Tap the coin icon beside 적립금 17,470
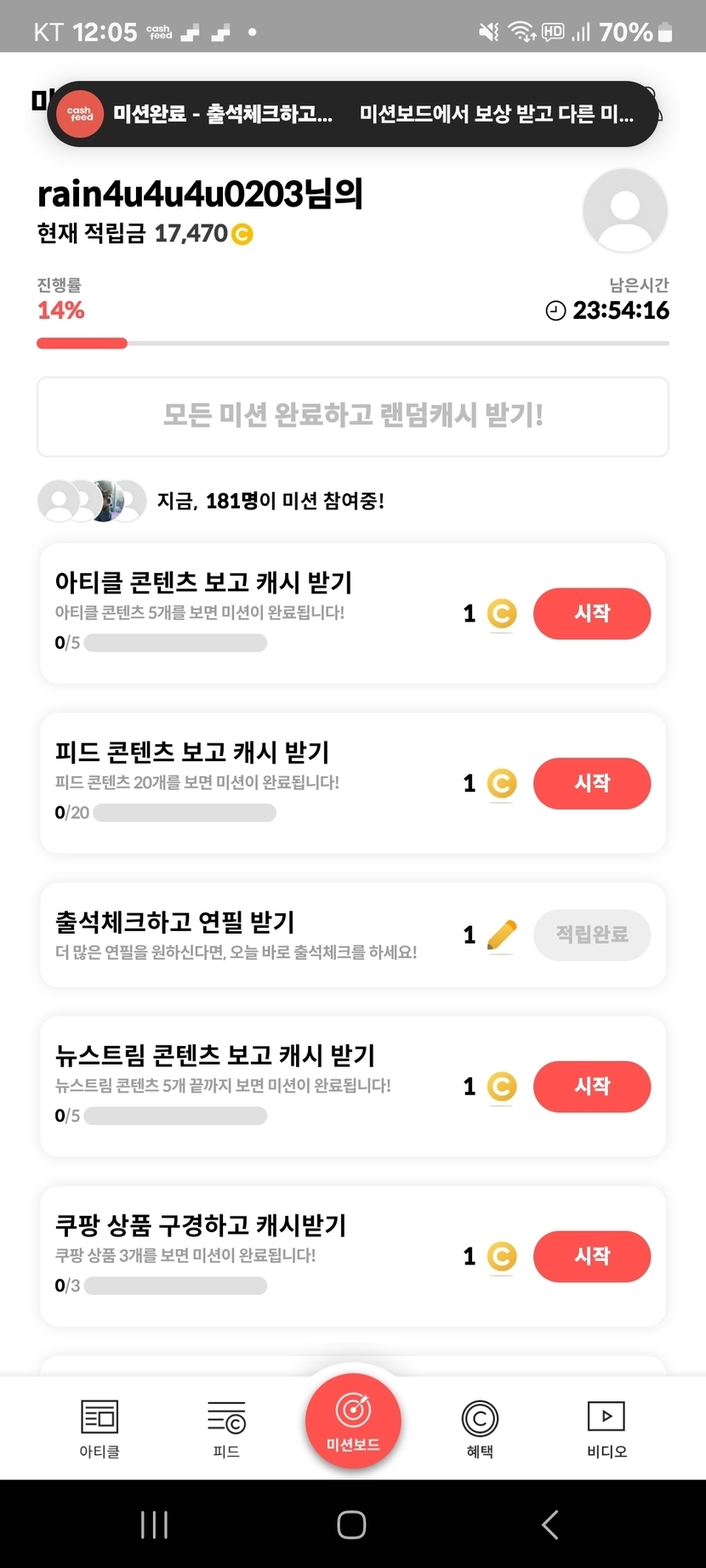The width and height of the screenshot is (706, 1568). [x=242, y=234]
